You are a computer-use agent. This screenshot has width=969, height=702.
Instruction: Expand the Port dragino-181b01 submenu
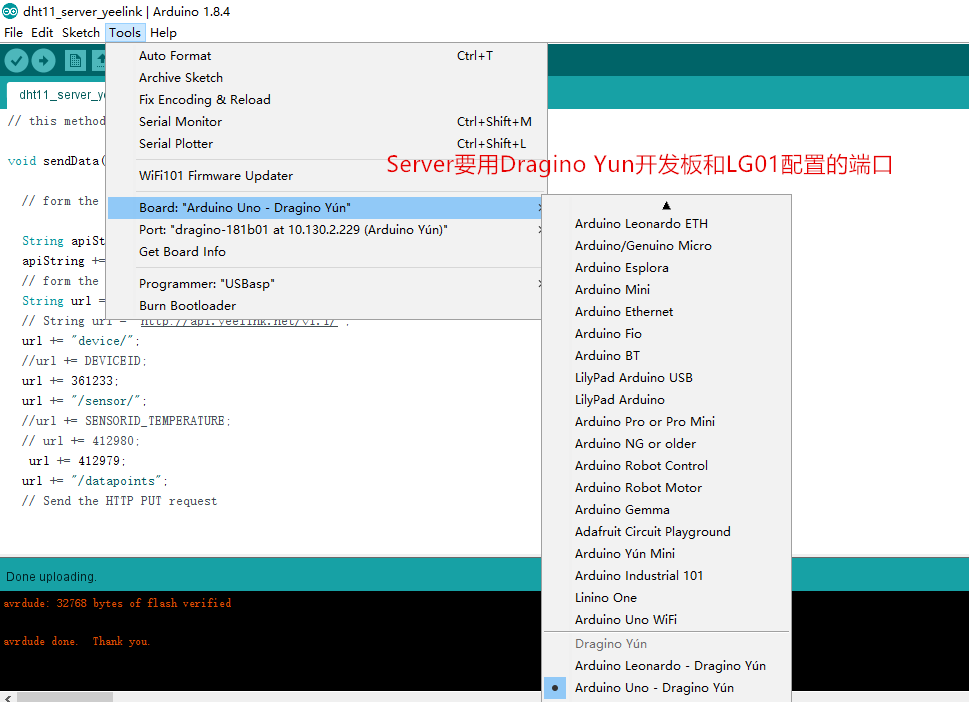326,230
